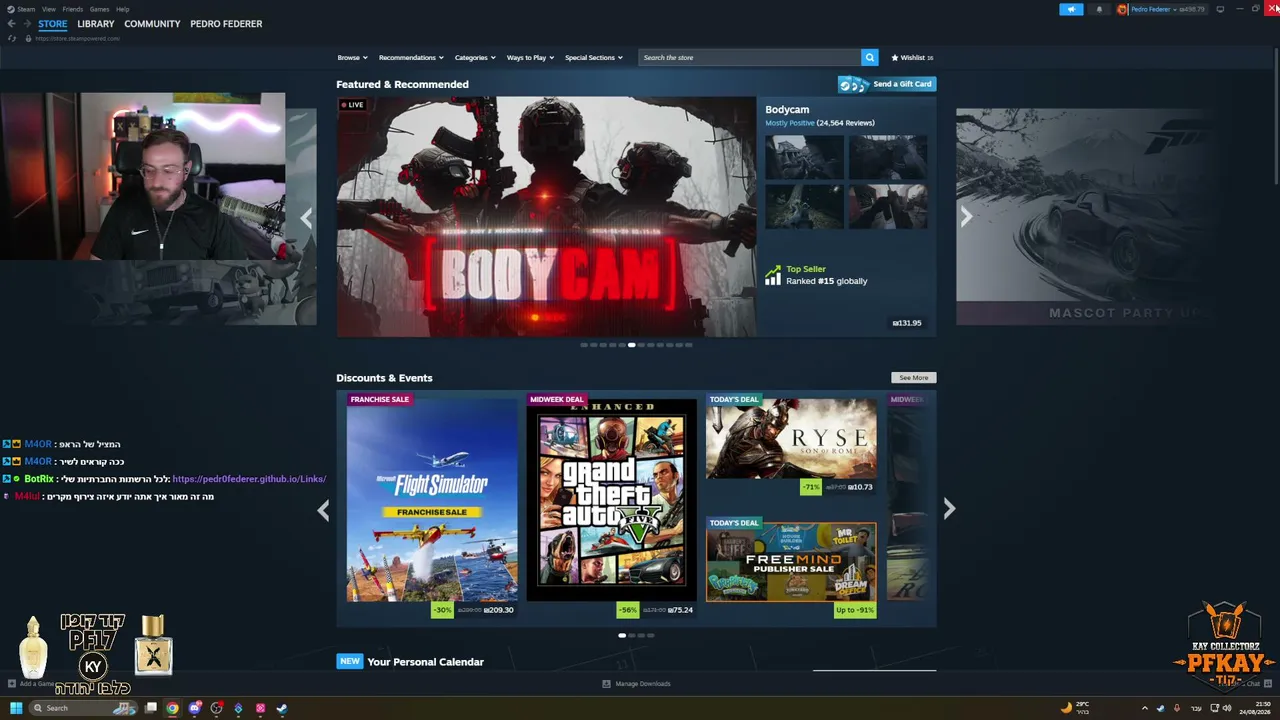Open Google Chrome from the taskbar

172,708
